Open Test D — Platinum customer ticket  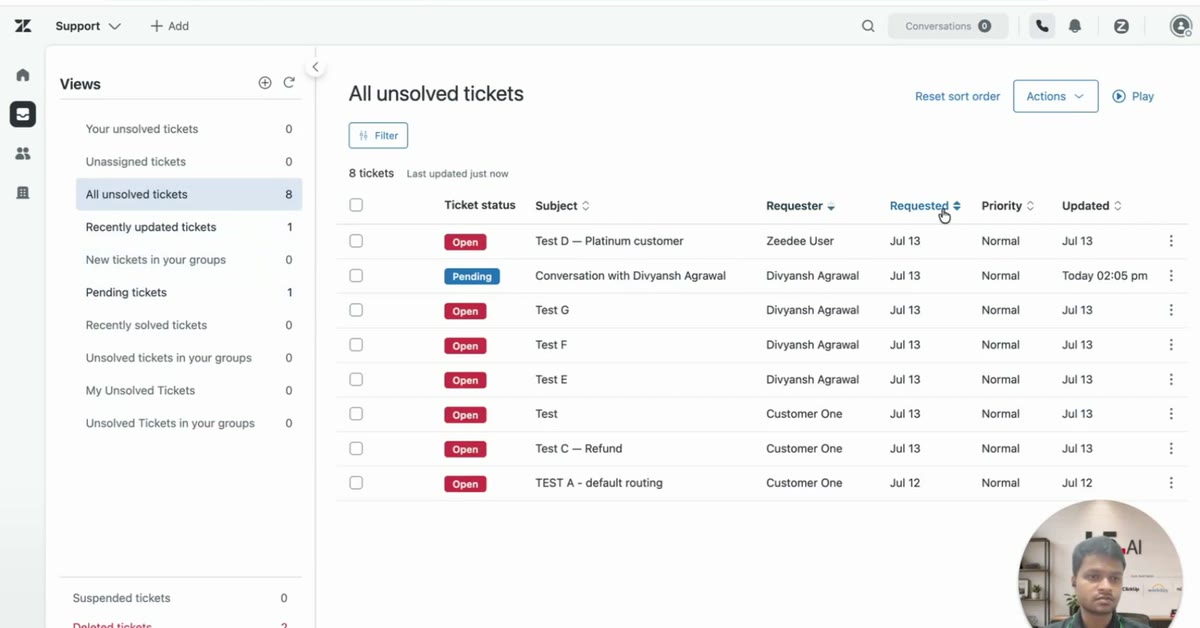609,241
